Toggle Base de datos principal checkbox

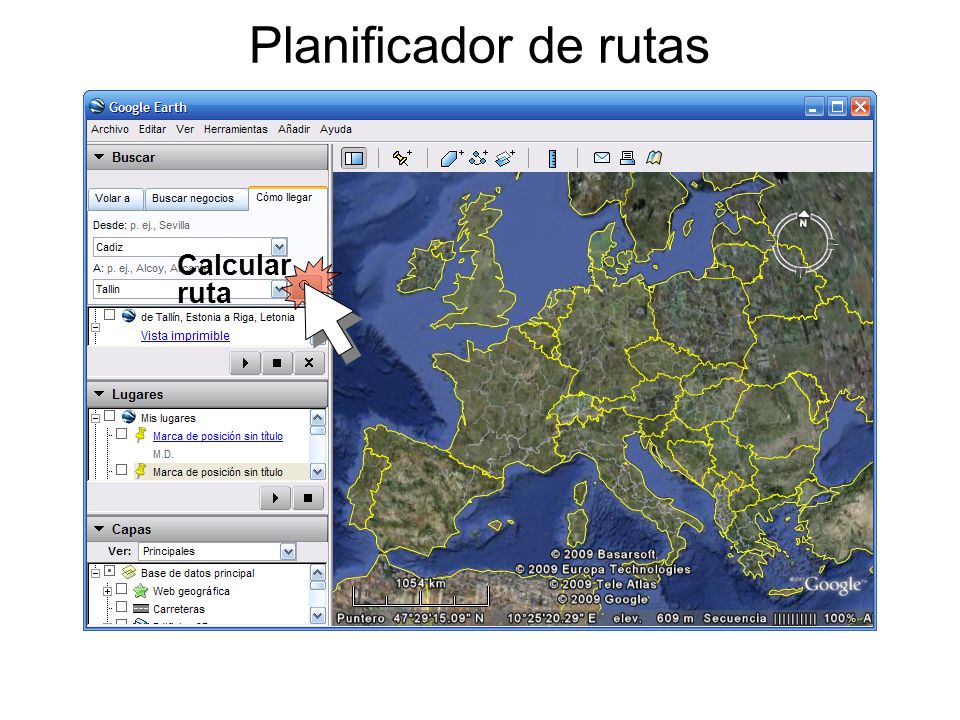(110, 571)
